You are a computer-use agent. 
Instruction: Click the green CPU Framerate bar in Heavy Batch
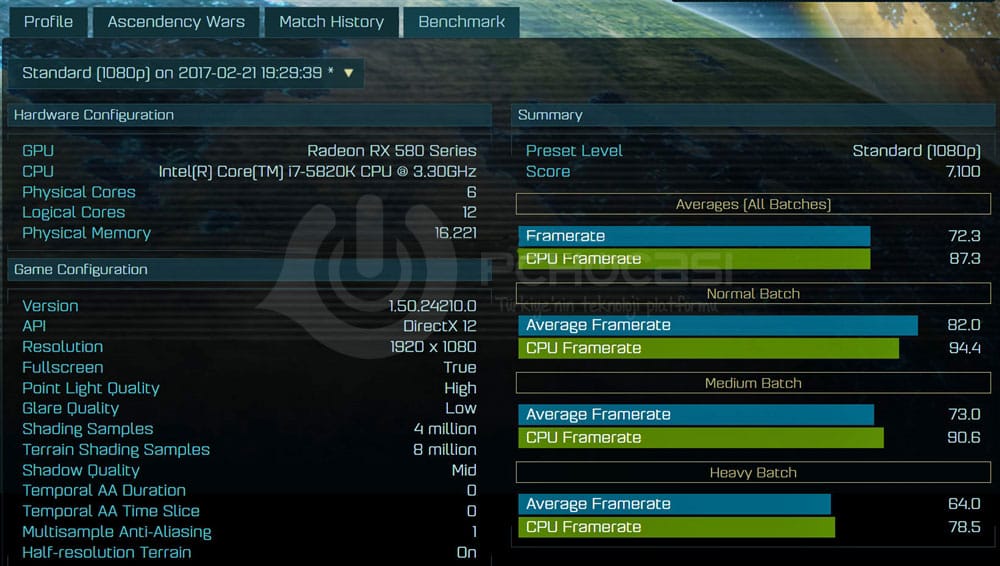[x=676, y=527]
